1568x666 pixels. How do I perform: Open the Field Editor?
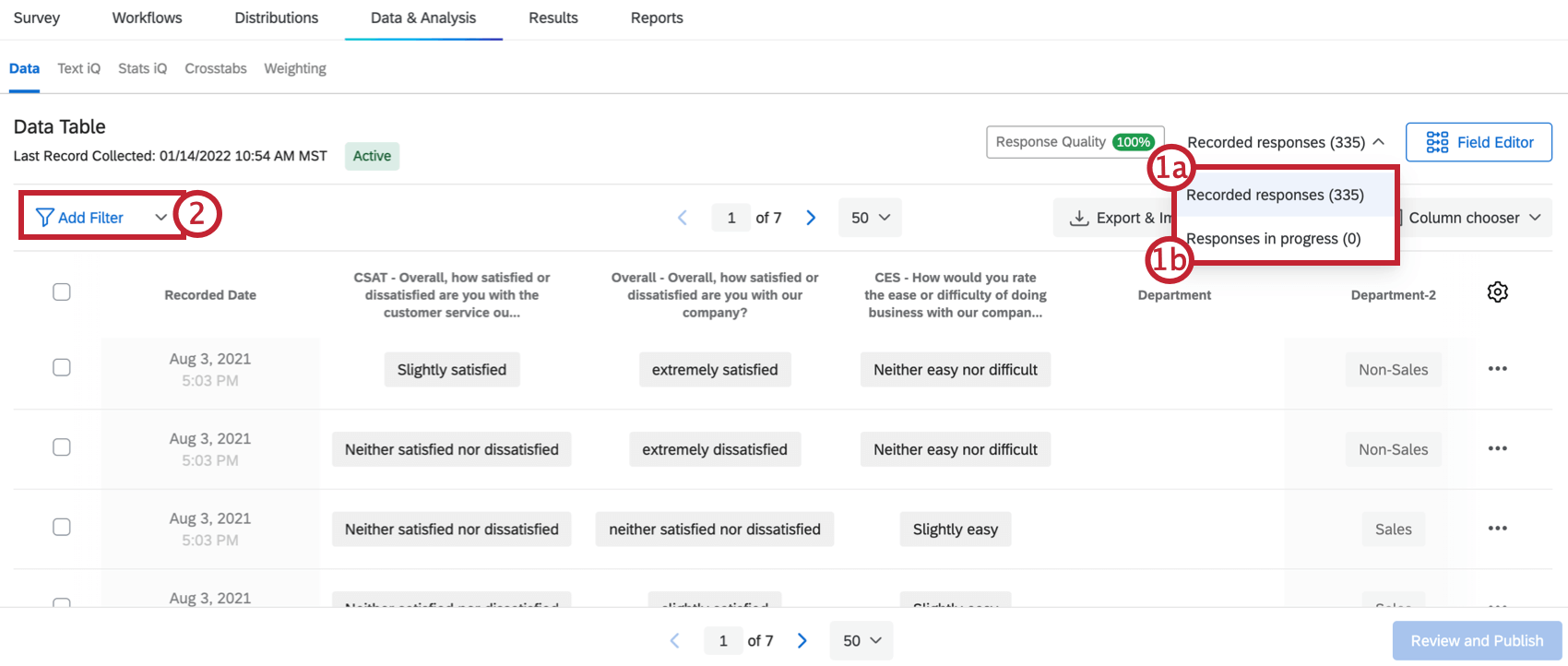(1479, 142)
